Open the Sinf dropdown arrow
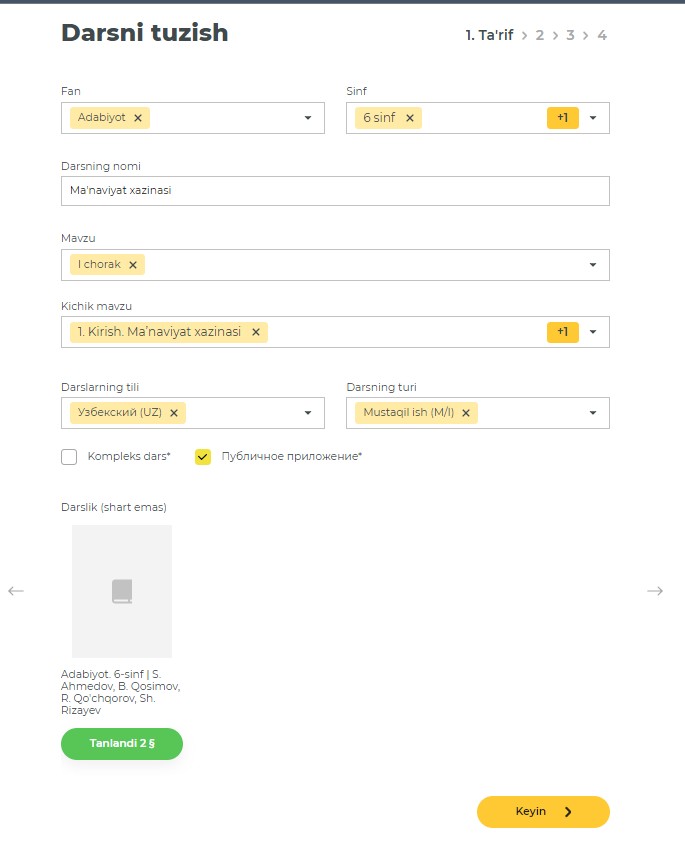Image resolution: width=685 pixels, height=853 pixels. tap(593, 118)
